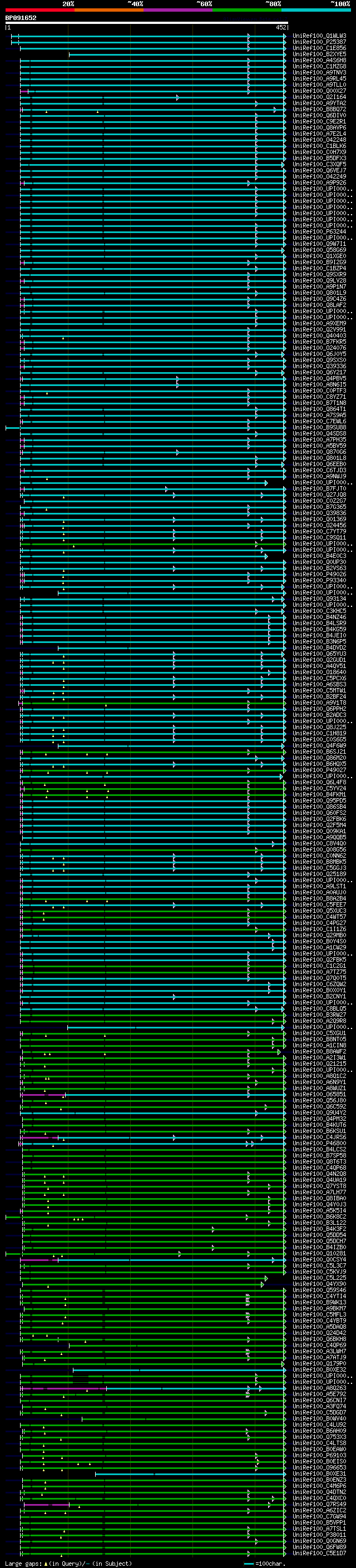Click the query end position 452

pos(281,27)
